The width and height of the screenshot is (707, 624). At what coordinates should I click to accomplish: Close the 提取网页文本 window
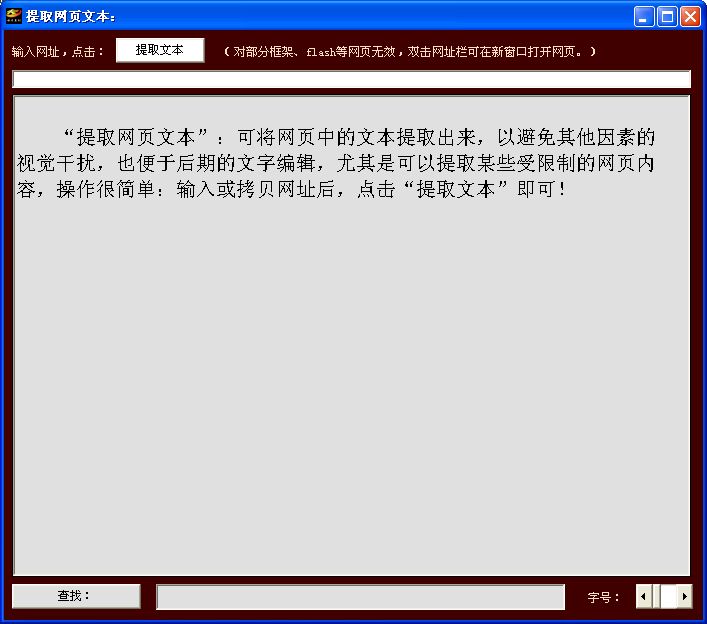[690, 17]
